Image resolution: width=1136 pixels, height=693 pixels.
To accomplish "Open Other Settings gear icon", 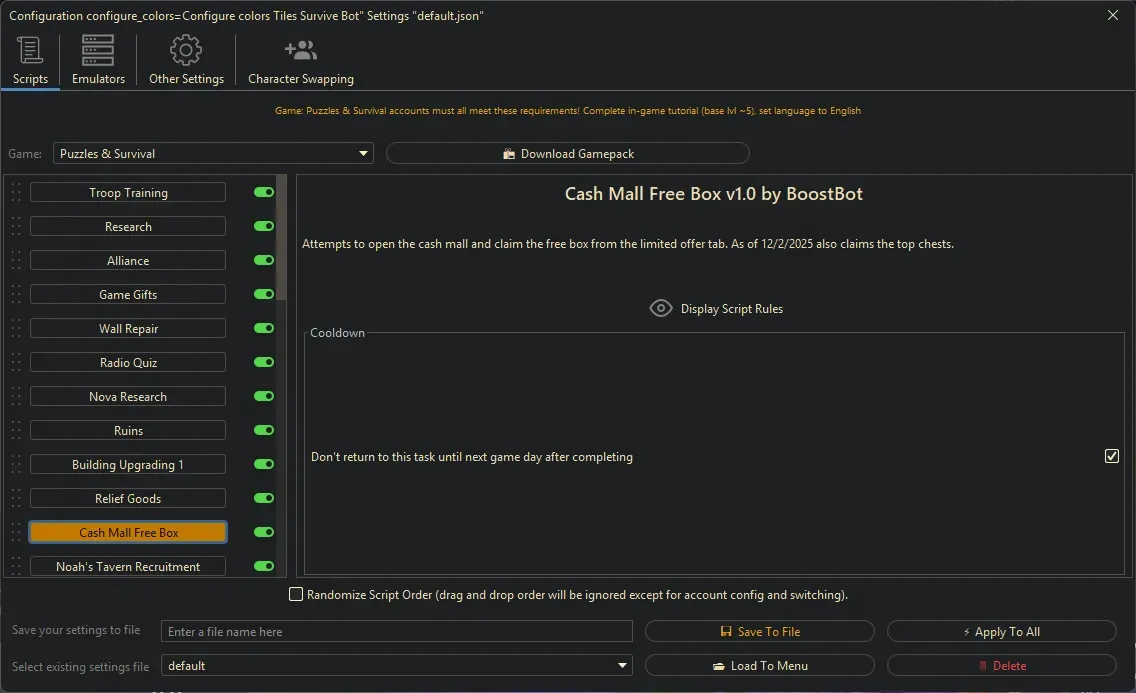I will pyautogui.click(x=186, y=50).
